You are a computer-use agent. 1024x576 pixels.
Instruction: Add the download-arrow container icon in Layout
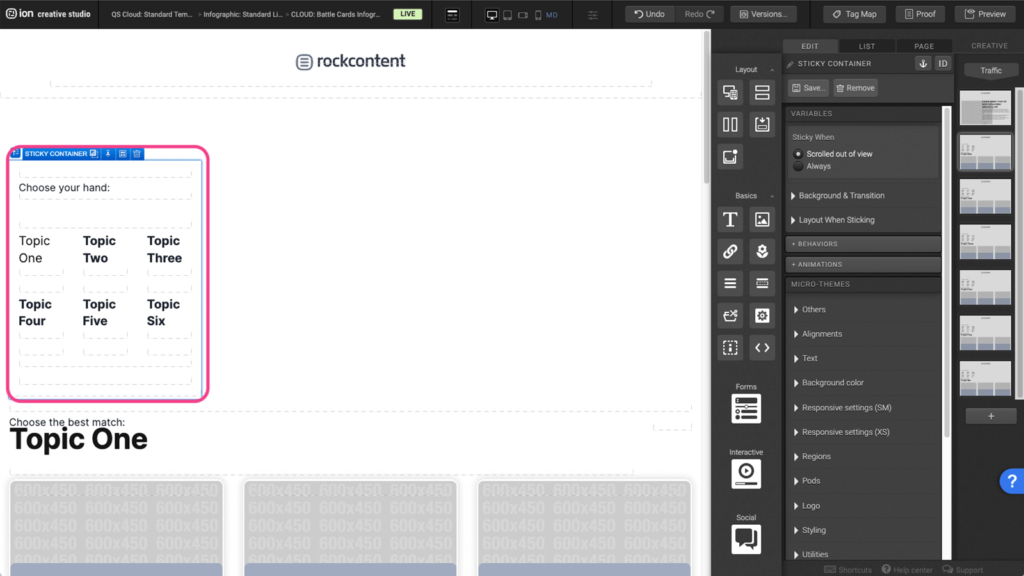click(x=761, y=124)
